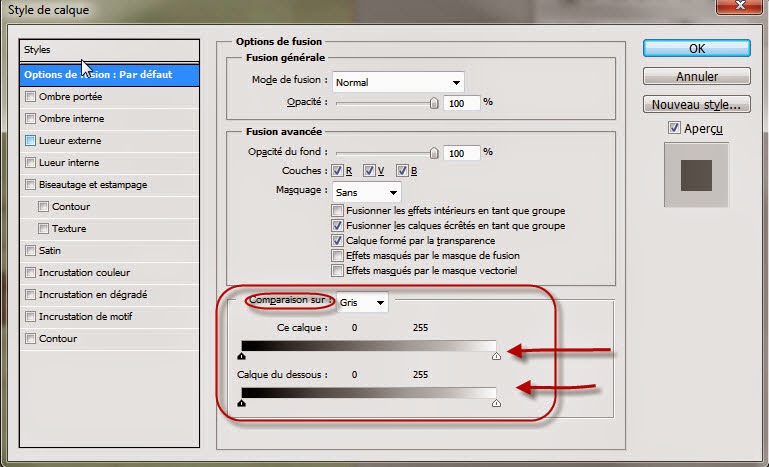Uncheck Fusionner les calques écrêtés en tant que groupe

click(337, 226)
